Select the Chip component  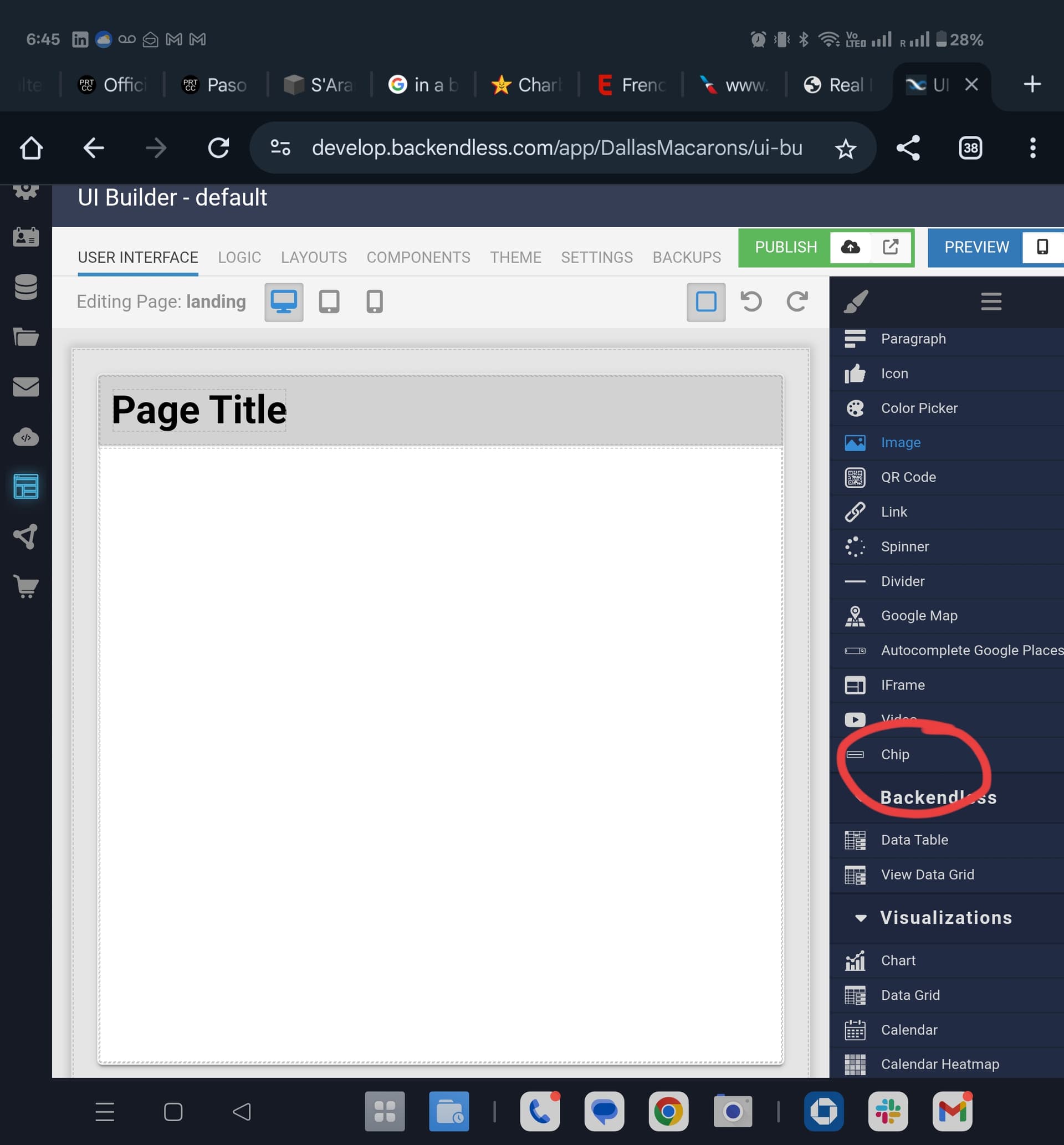pyautogui.click(x=947, y=755)
